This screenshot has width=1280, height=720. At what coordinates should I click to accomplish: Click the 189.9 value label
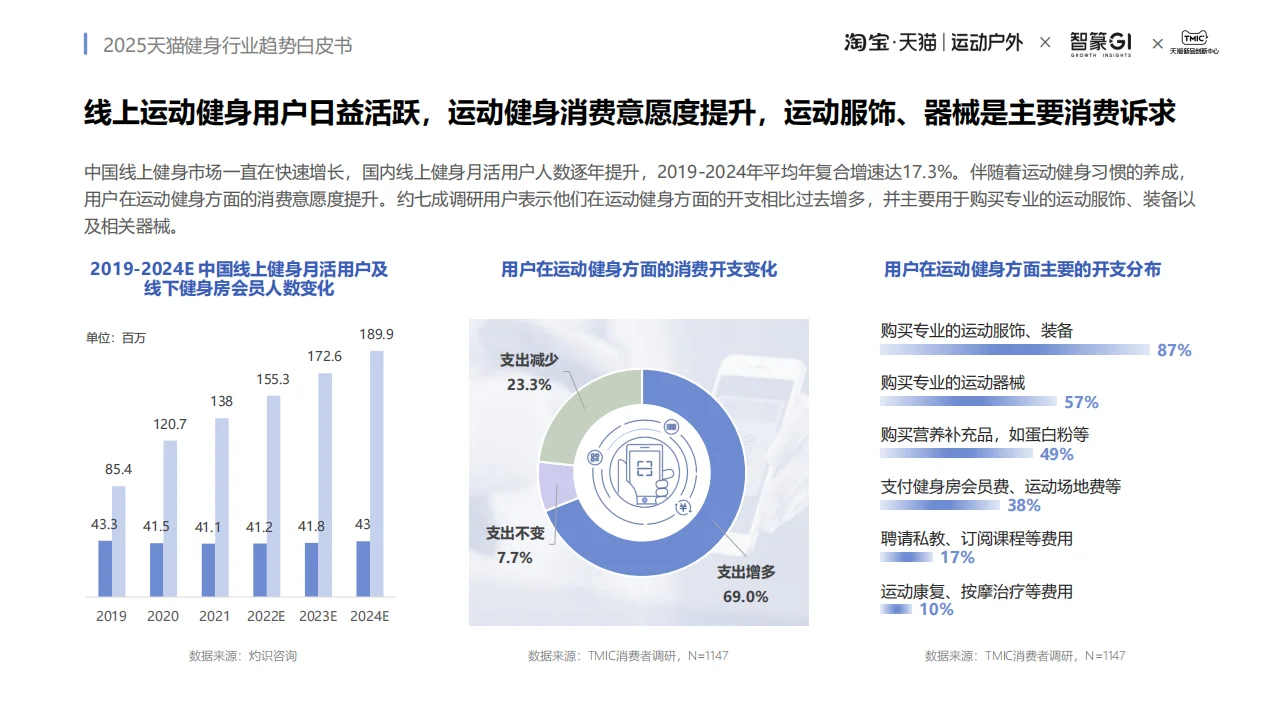[376, 334]
